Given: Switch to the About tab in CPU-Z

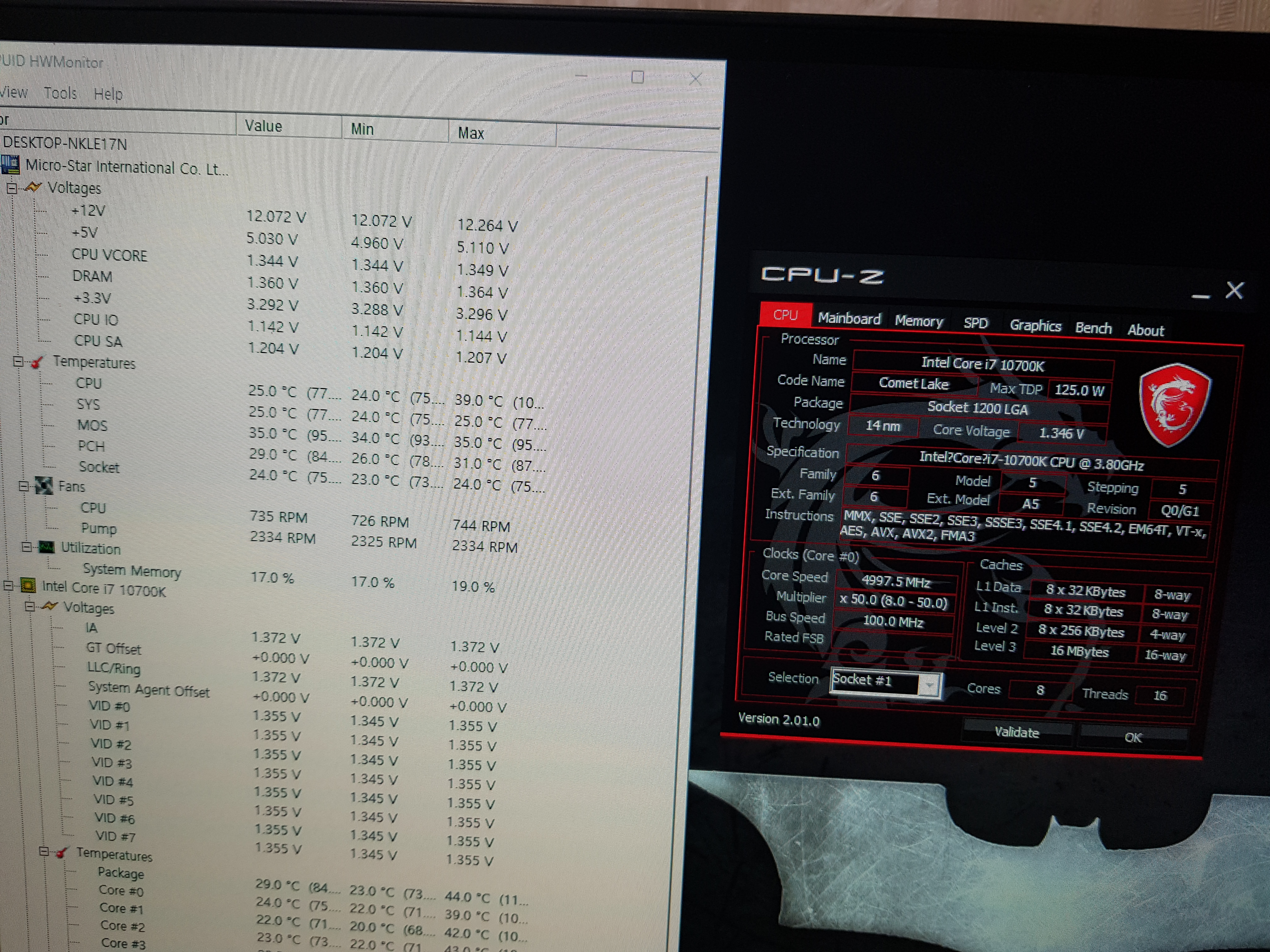Looking at the screenshot, I should tap(1145, 331).
